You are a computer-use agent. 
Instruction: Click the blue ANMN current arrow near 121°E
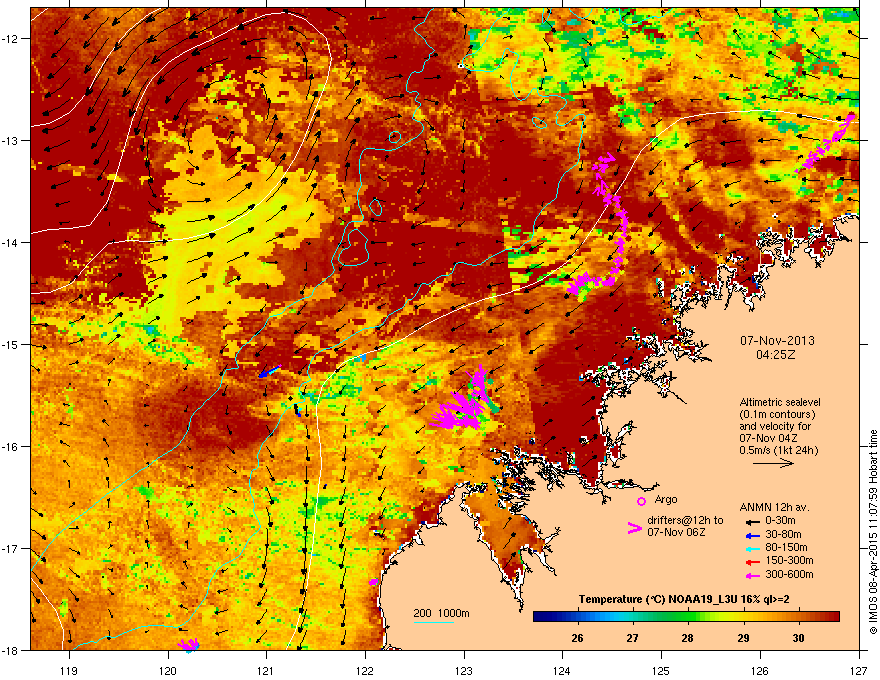(270, 371)
